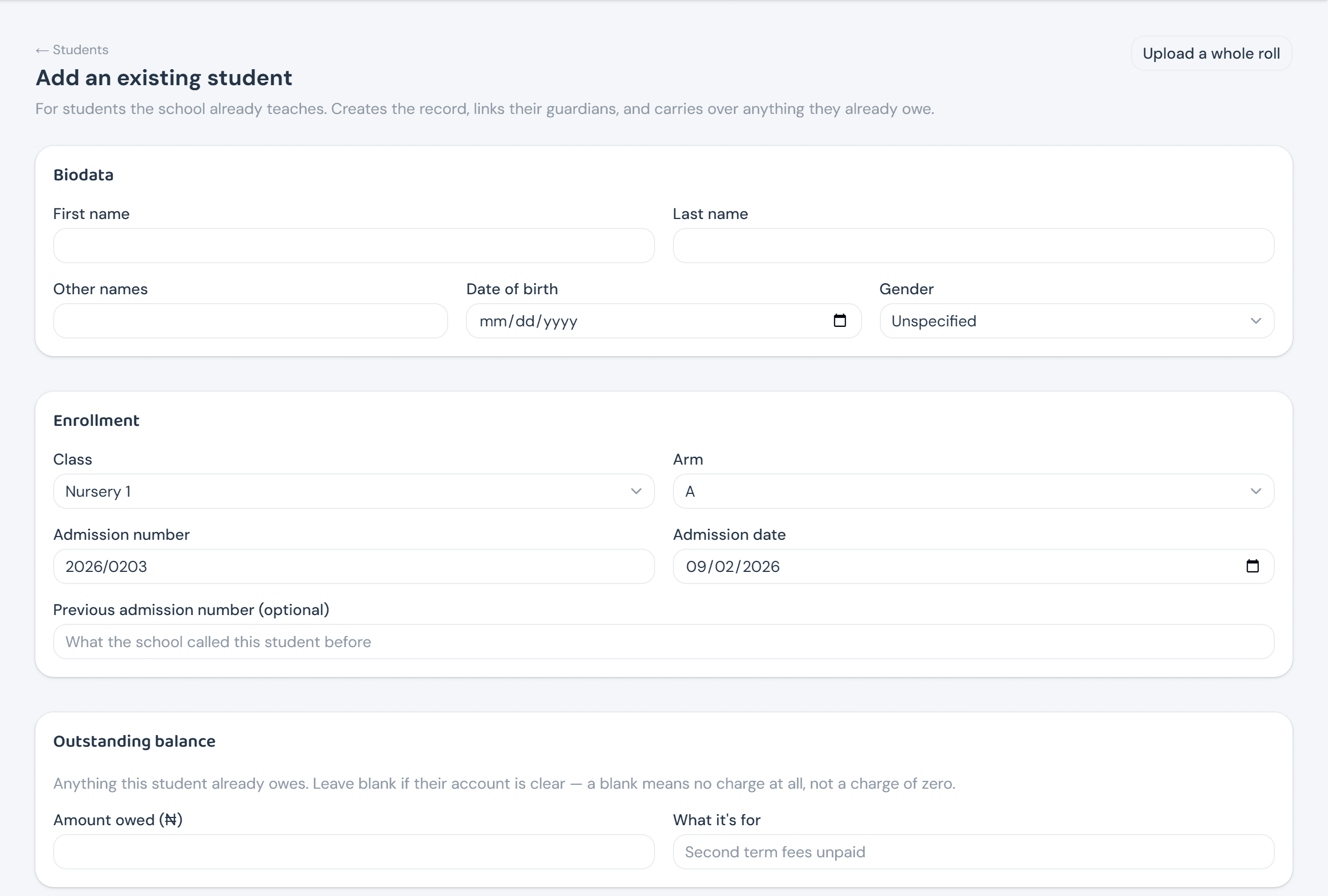
Task: Click the outstanding balance help text
Action: pyautogui.click(x=504, y=784)
